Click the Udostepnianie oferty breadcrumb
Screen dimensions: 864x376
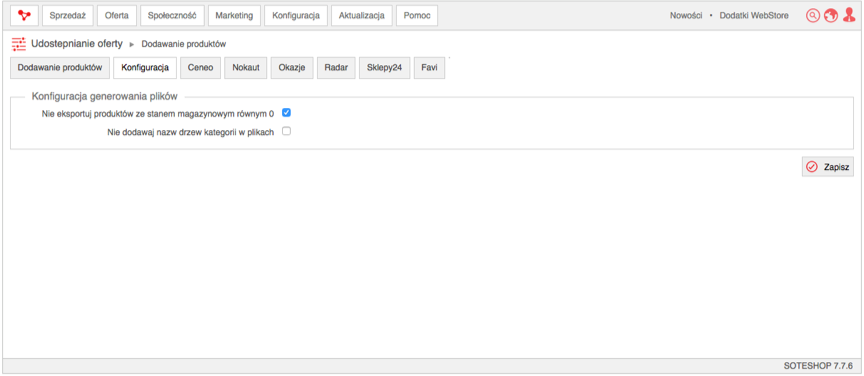click(77, 44)
